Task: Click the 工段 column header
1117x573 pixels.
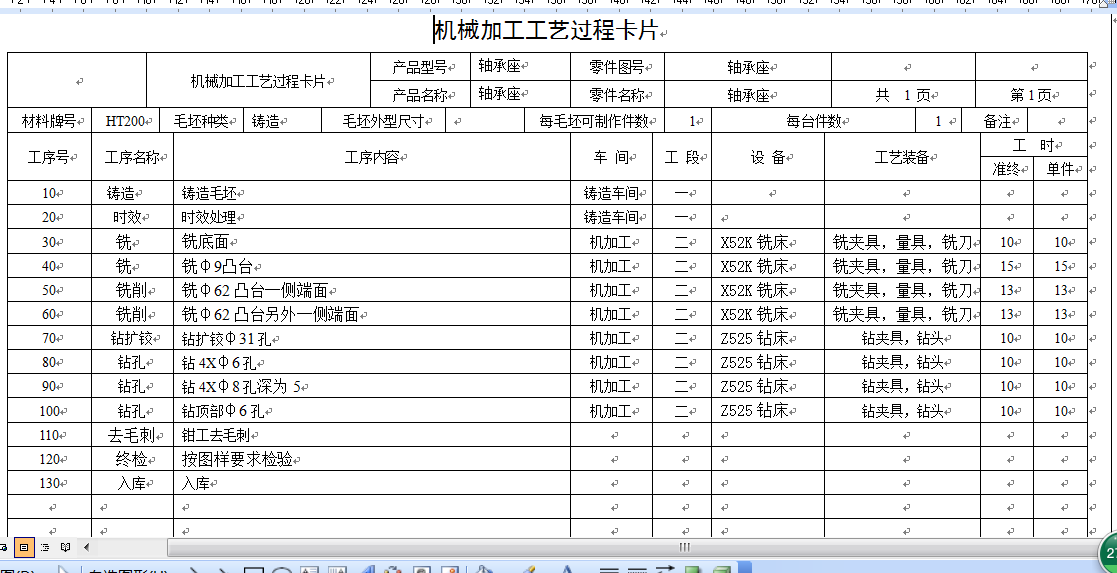Action: click(682, 157)
